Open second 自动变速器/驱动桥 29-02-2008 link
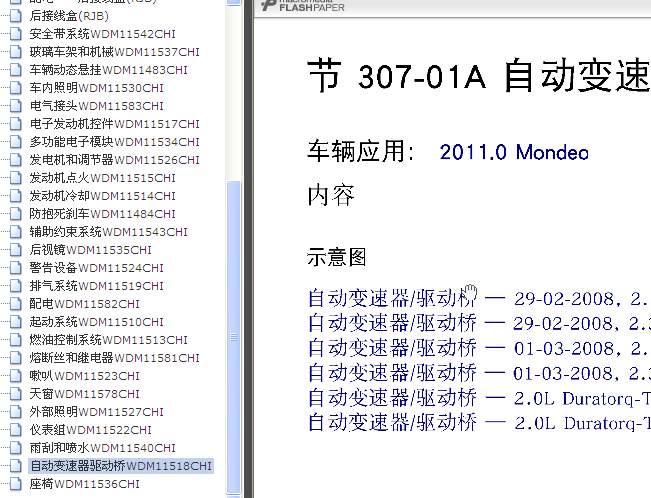 click(x=479, y=323)
